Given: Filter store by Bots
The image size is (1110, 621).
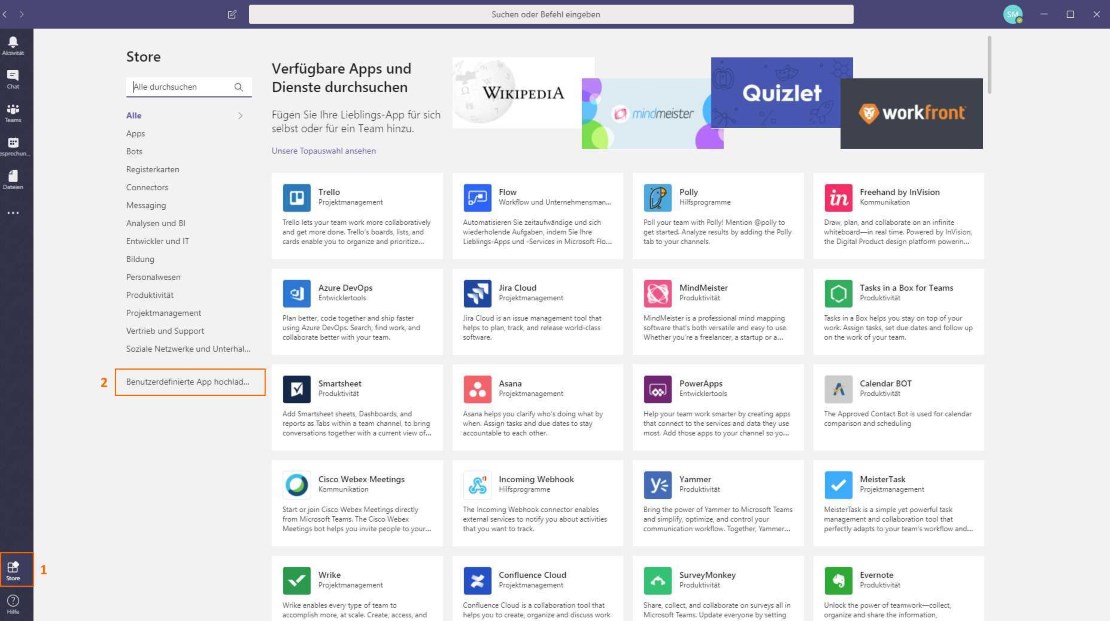Looking at the screenshot, I should coord(135,151).
